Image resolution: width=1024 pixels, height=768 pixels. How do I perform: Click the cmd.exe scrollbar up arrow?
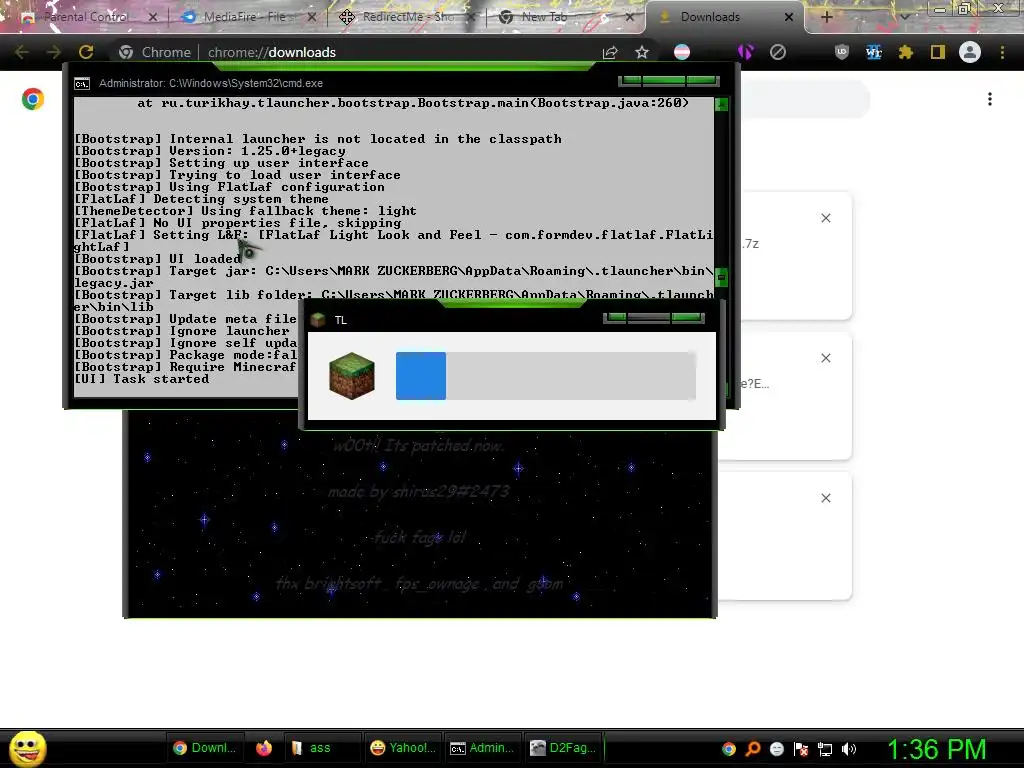[722, 104]
